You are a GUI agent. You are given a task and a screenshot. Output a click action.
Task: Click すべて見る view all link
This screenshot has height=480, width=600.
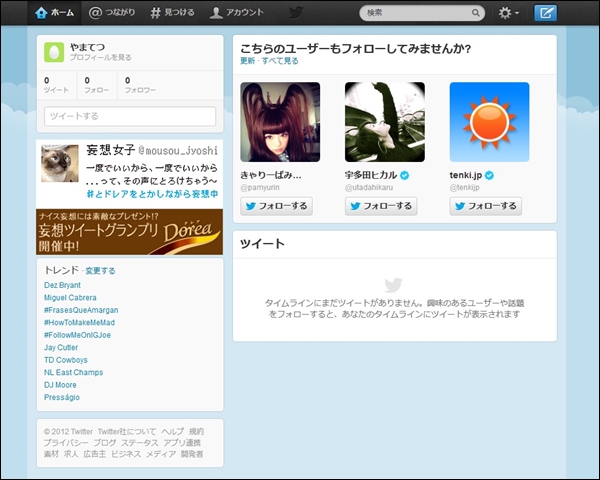(280, 61)
